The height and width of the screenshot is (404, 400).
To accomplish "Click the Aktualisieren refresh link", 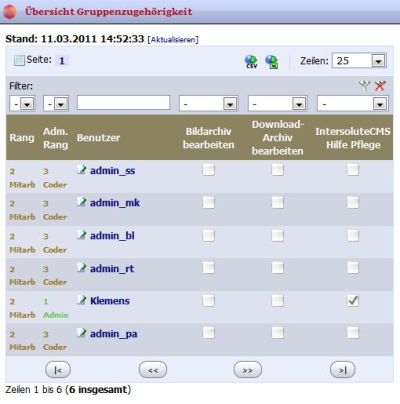I will pos(173,40).
